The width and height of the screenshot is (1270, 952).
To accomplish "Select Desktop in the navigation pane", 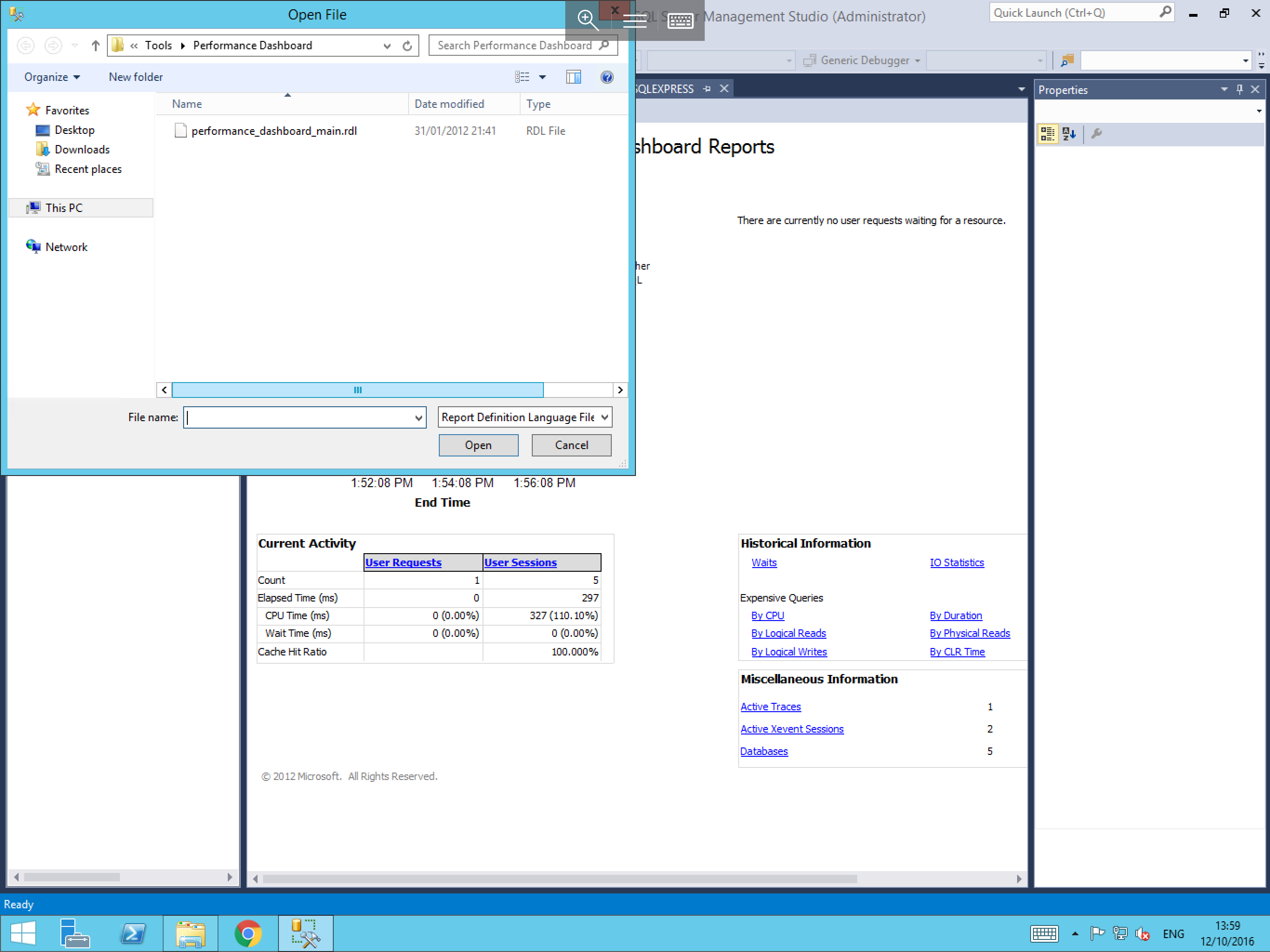I will tap(74, 130).
